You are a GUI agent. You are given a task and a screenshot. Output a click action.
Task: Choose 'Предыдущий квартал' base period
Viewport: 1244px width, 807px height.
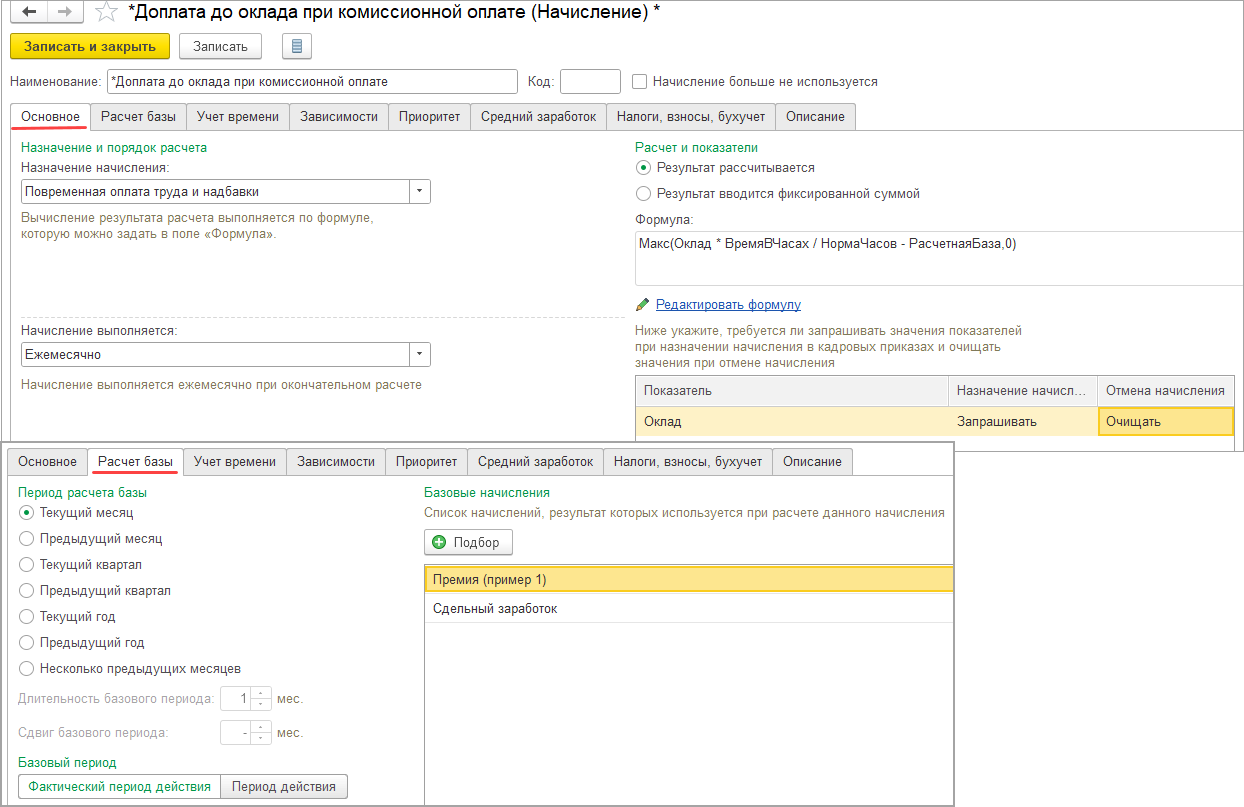point(27,590)
